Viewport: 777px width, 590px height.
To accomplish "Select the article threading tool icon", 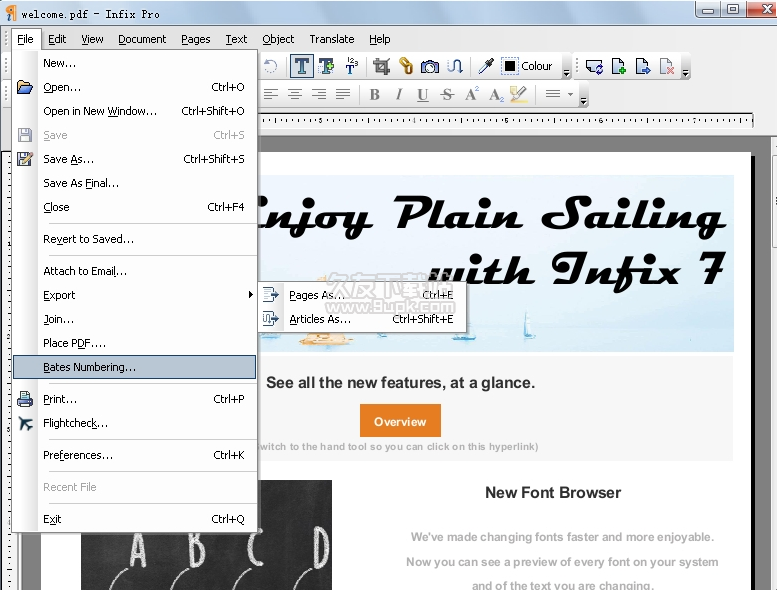I will [x=455, y=66].
